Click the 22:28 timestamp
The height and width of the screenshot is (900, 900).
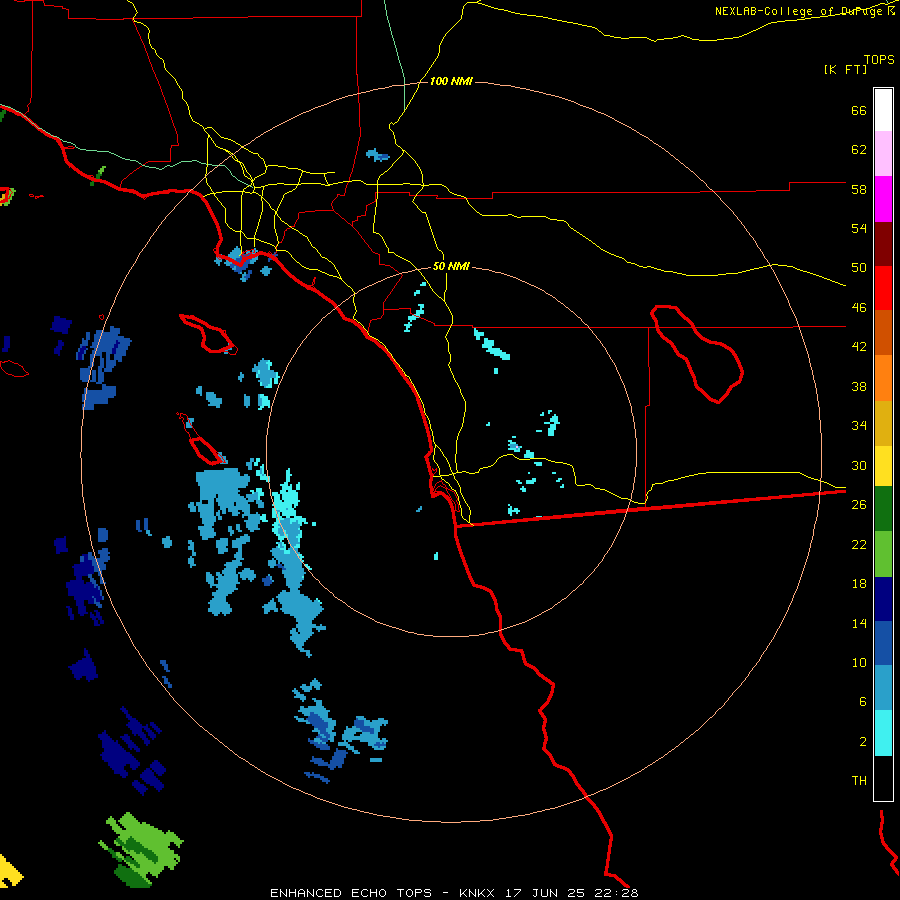click(x=617, y=893)
